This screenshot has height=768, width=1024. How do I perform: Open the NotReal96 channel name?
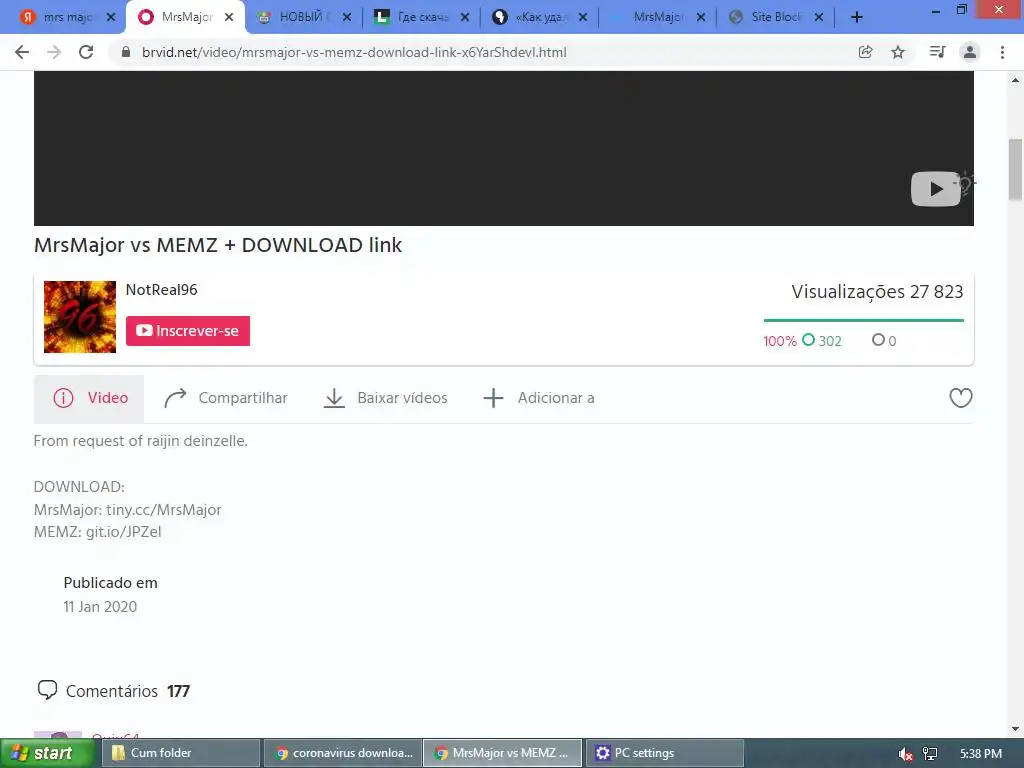click(x=161, y=289)
